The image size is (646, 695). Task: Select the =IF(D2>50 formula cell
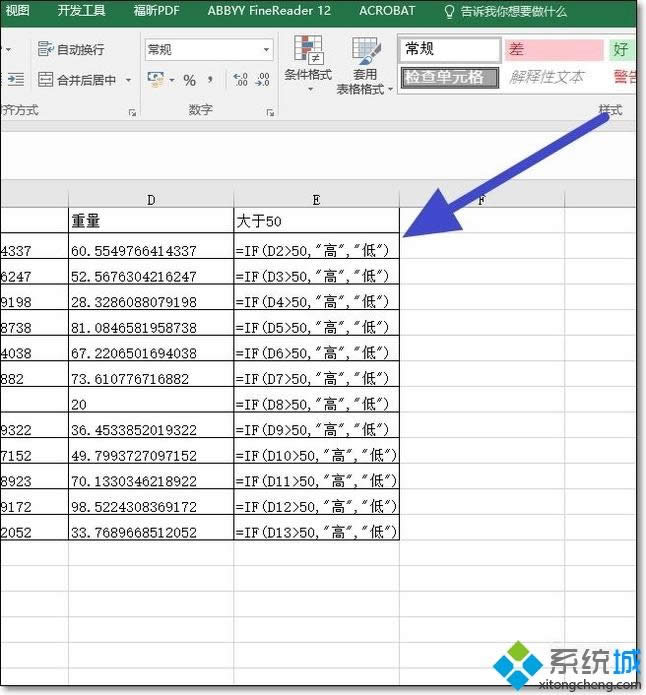pyautogui.click(x=316, y=246)
